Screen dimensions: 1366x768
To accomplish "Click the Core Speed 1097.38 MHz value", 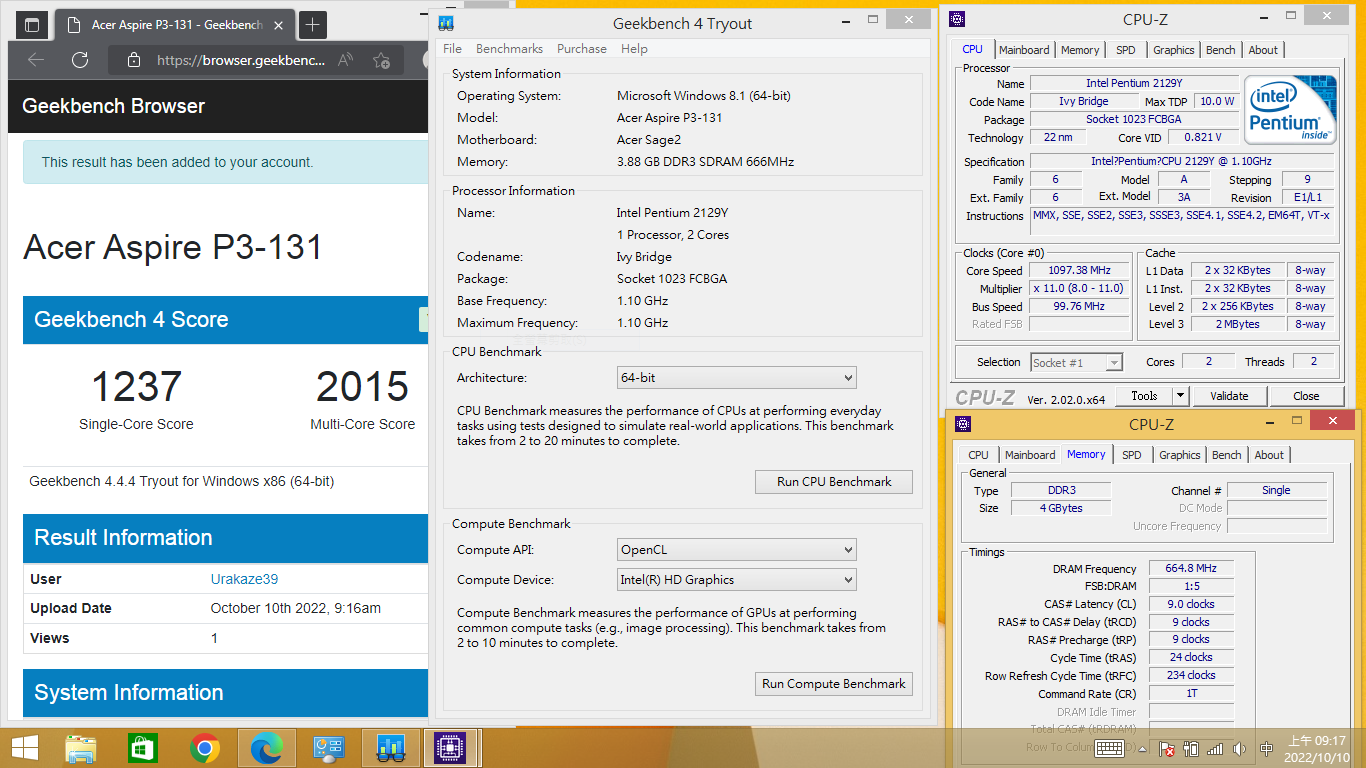I will [x=1080, y=270].
